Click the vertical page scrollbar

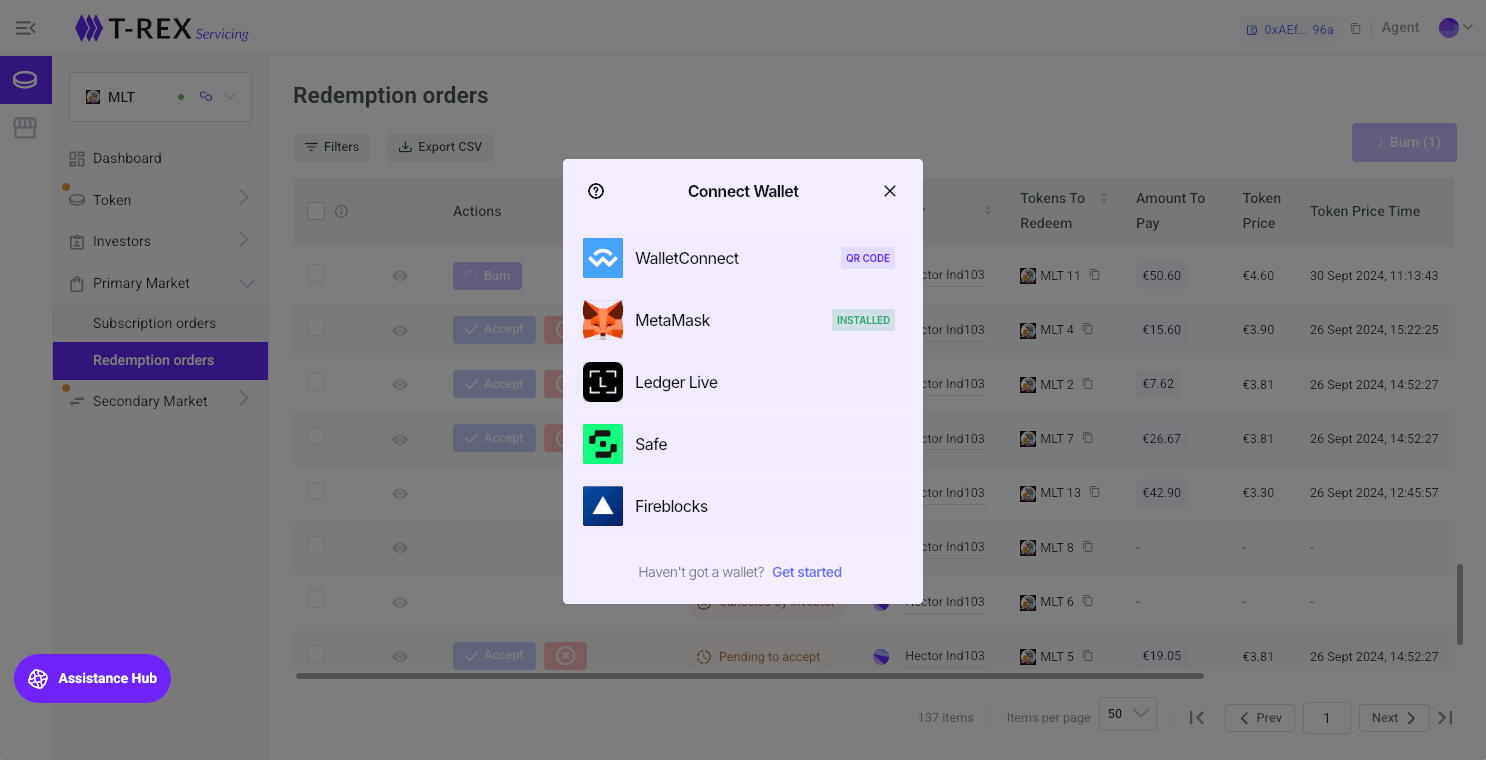tap(1461, 604)
